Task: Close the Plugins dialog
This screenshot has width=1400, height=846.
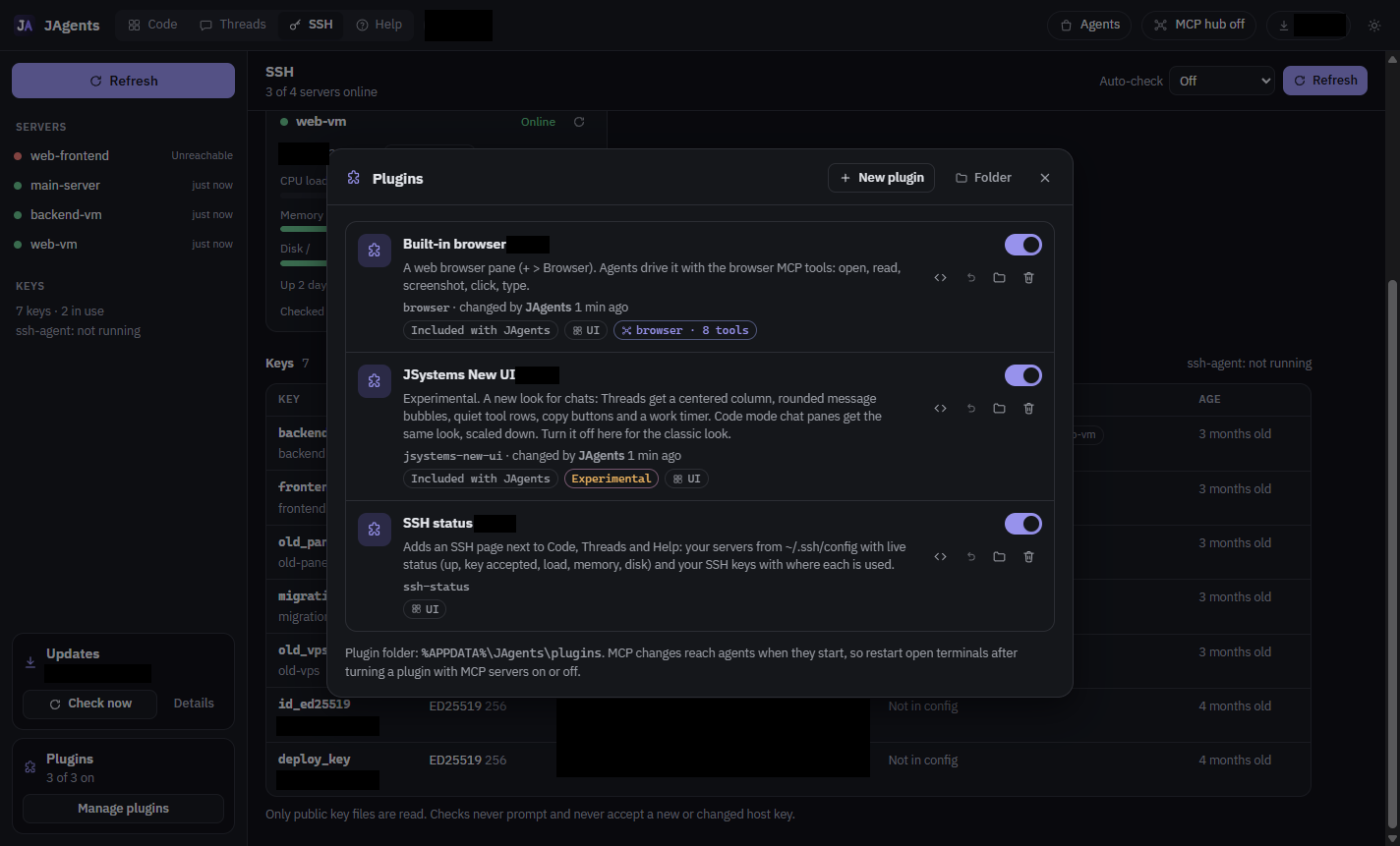Action: pyautogui.click(x=1045, y=178)
